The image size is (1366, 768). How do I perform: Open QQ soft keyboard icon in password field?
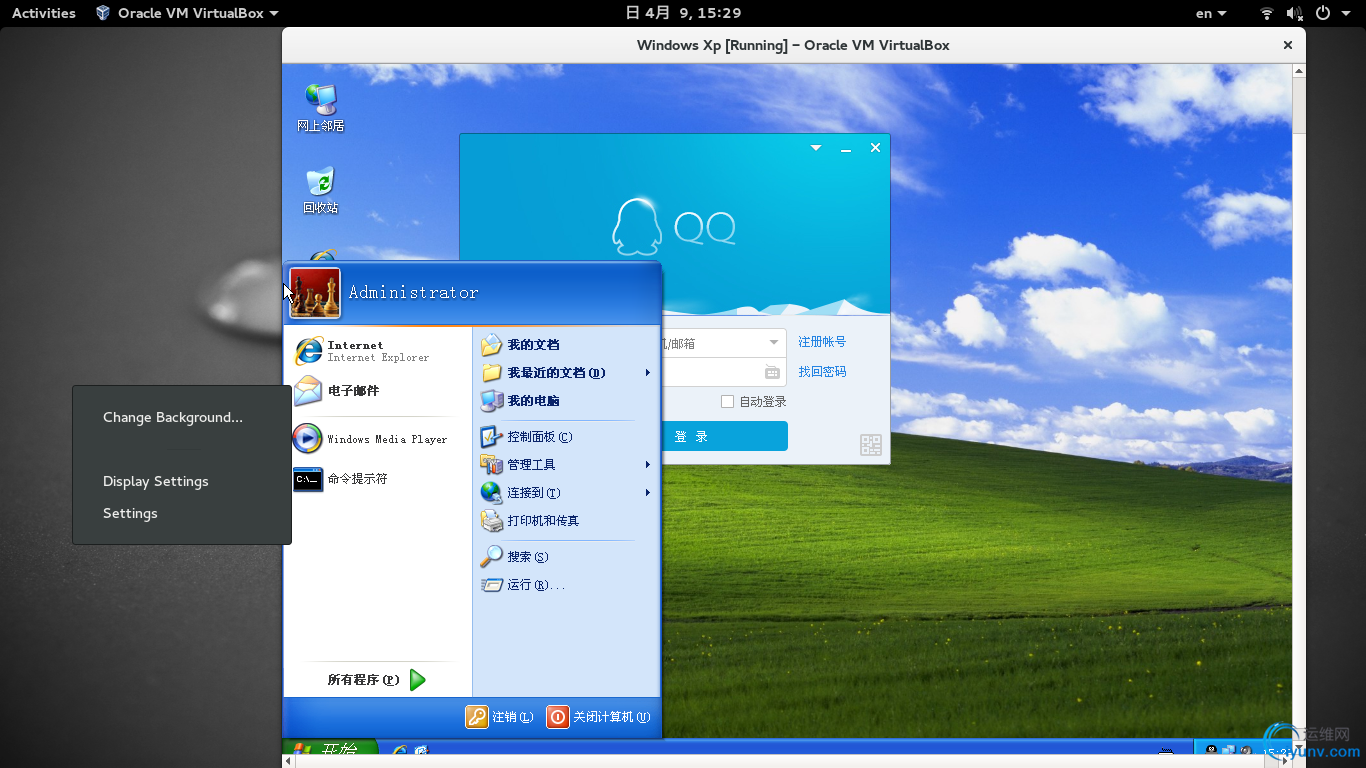(772, 372)
